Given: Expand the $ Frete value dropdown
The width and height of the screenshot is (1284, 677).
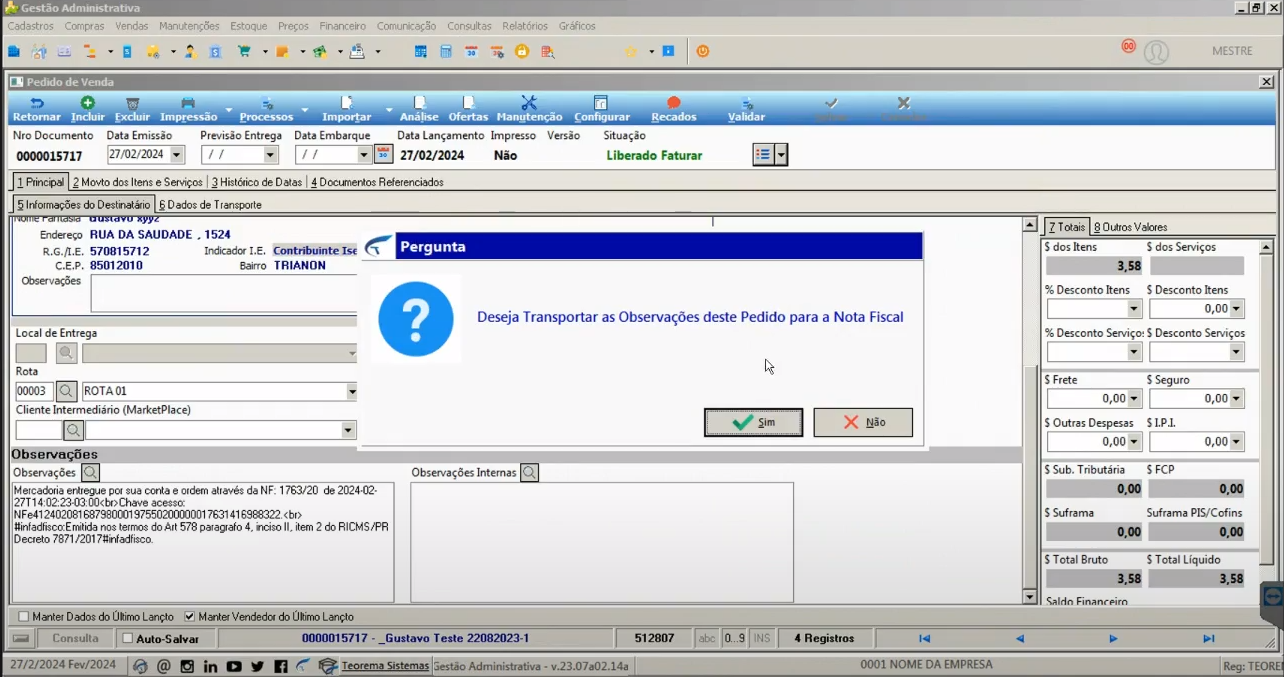Looking at the screenshot, I should click(x=1134, y=398).
